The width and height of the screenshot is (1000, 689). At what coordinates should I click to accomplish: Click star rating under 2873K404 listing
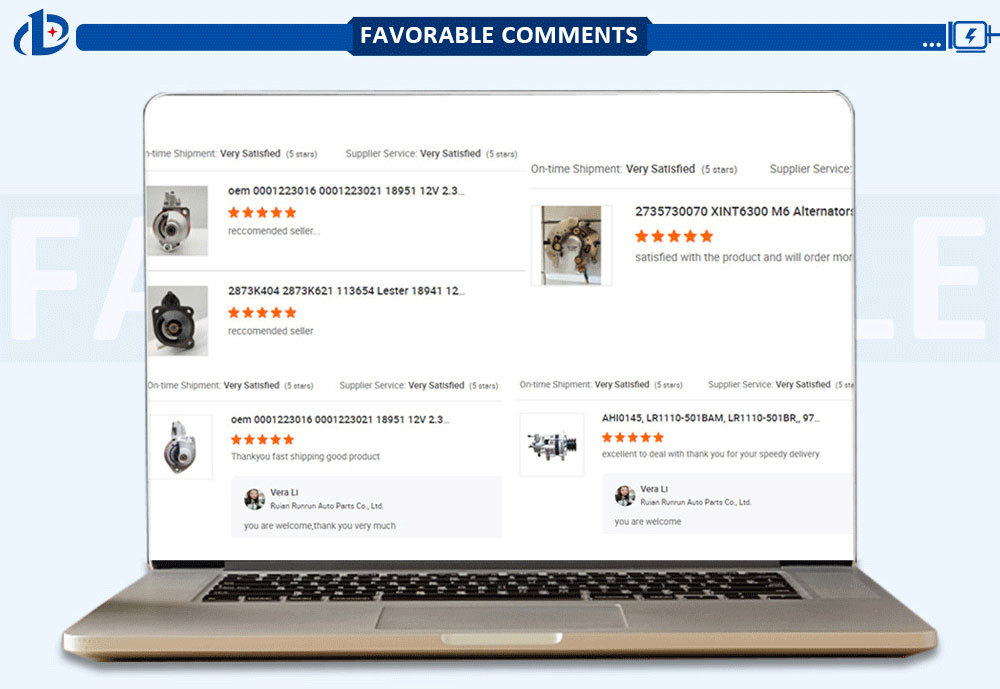(262, 313)
